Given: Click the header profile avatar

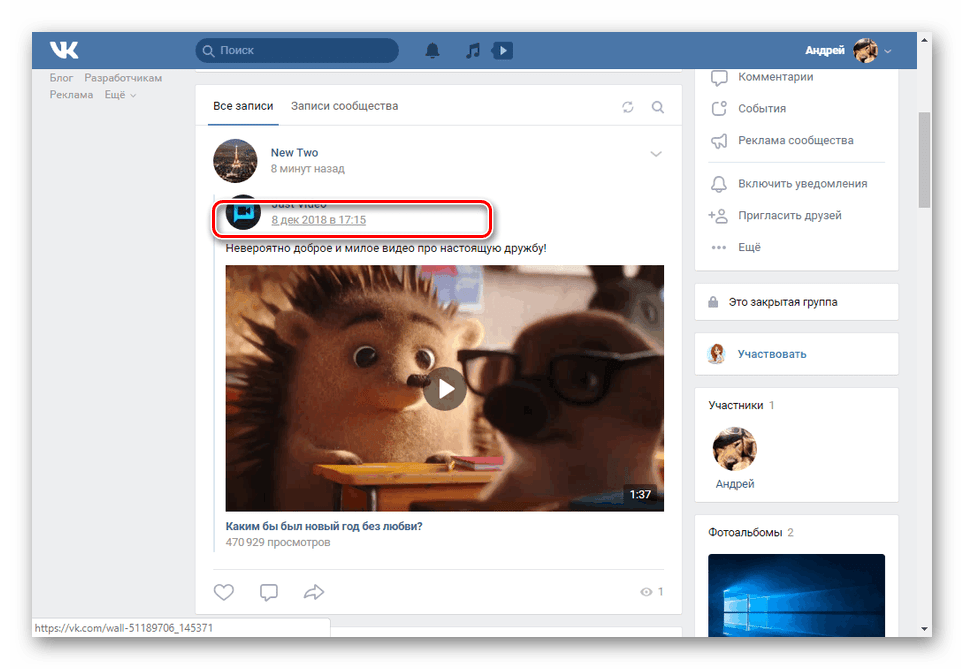Looking at the screenshot, I should [865, 50].
